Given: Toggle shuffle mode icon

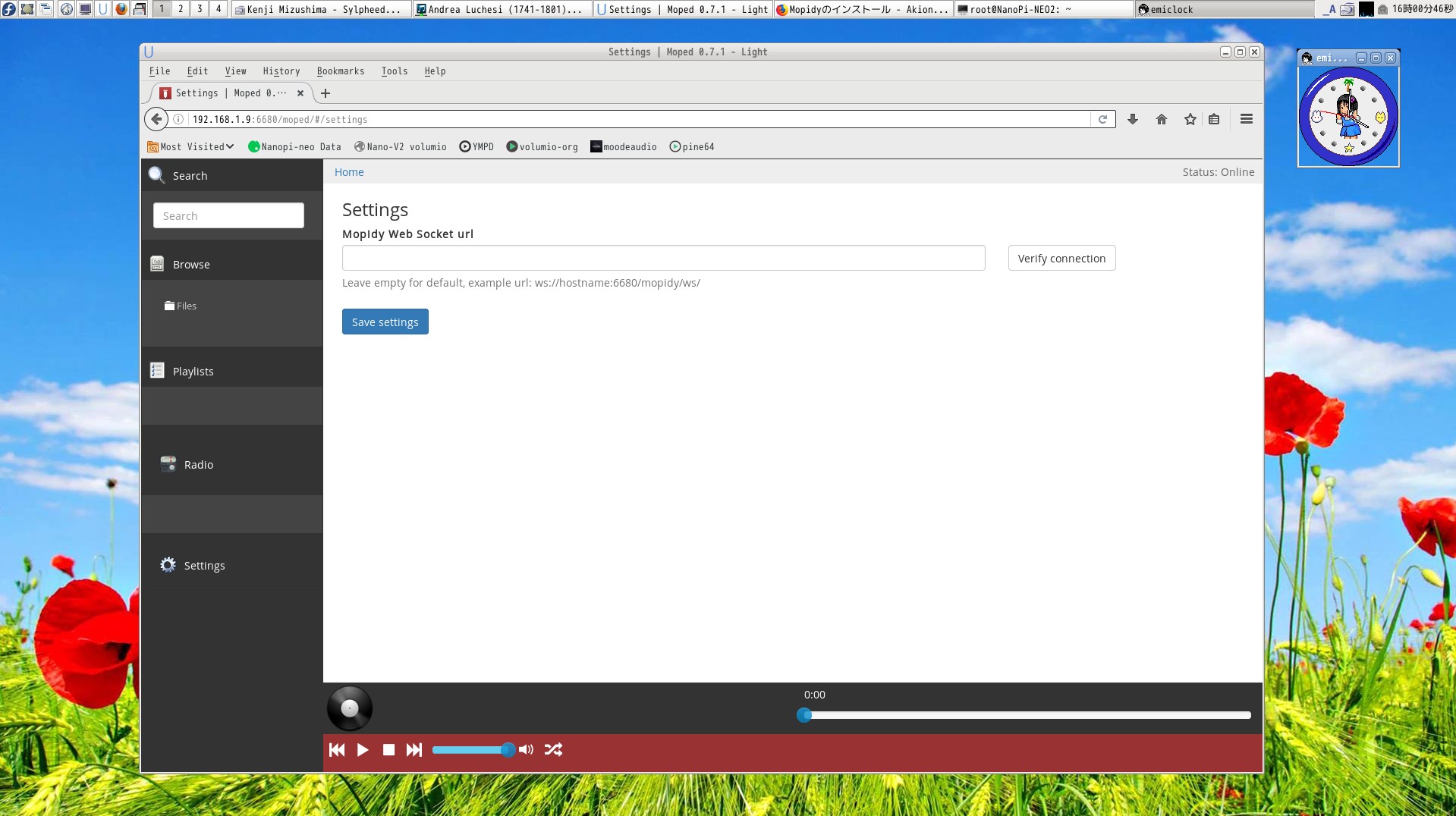Looking at the screenshot, I should [553, 750].
